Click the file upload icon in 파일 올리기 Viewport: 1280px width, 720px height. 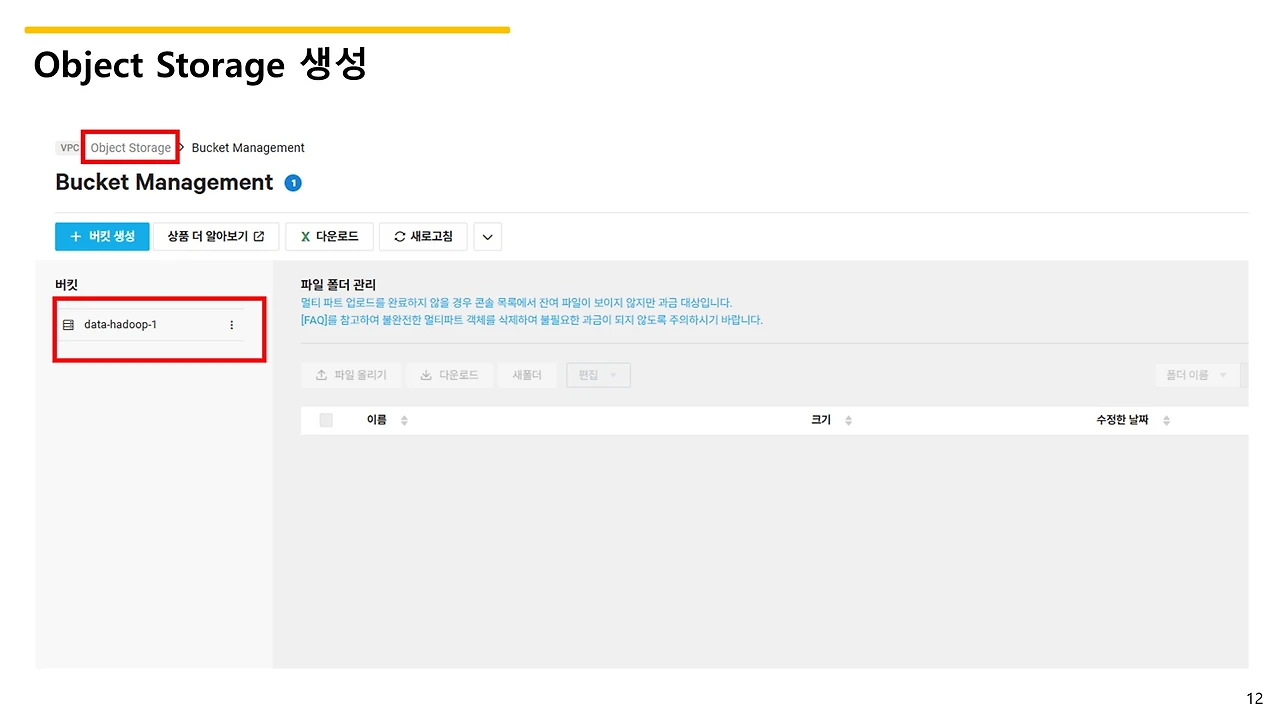coord(322,374)
